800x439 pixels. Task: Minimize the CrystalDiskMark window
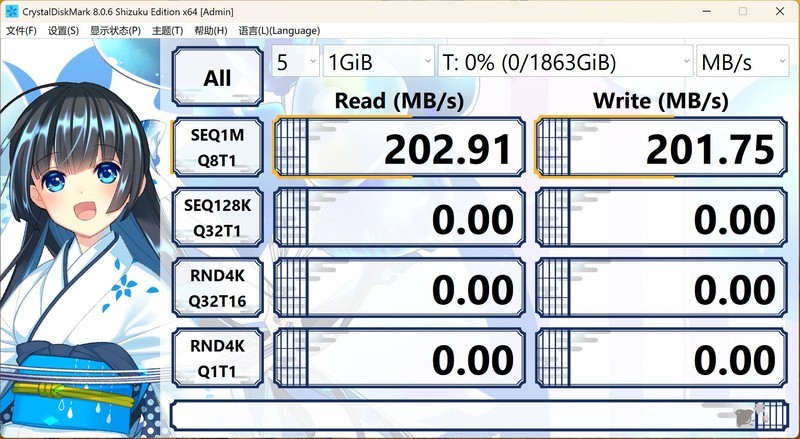[706, 11]
